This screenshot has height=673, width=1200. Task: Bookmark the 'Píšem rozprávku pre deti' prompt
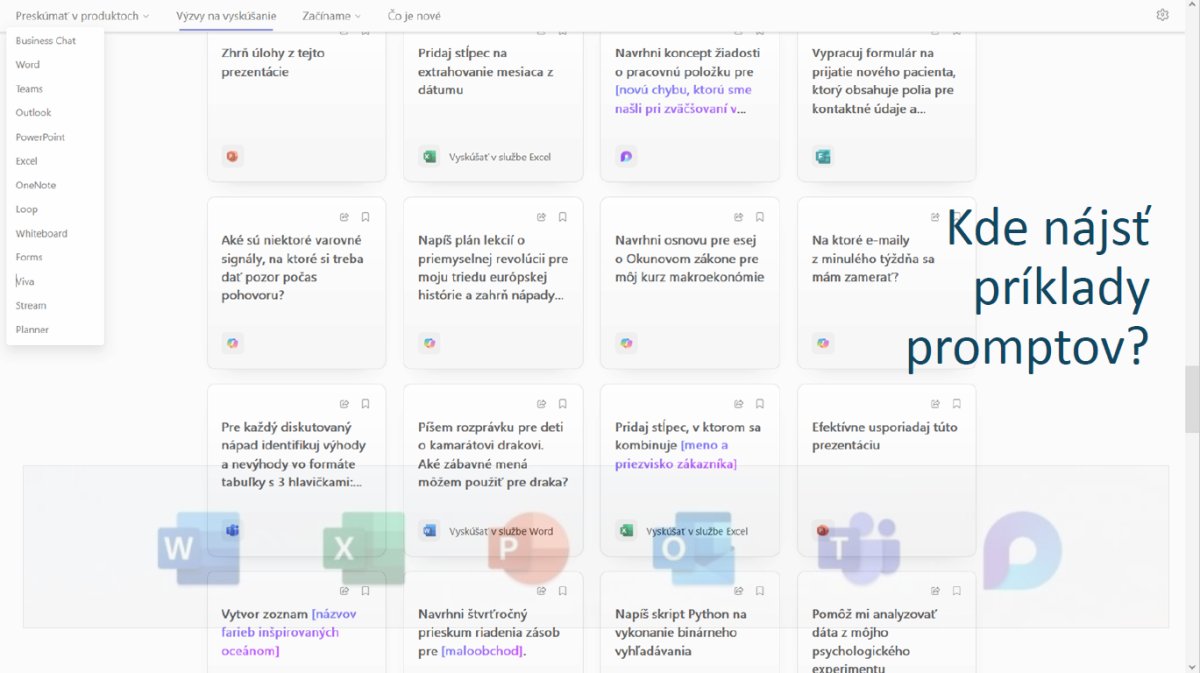coord(563,404)
